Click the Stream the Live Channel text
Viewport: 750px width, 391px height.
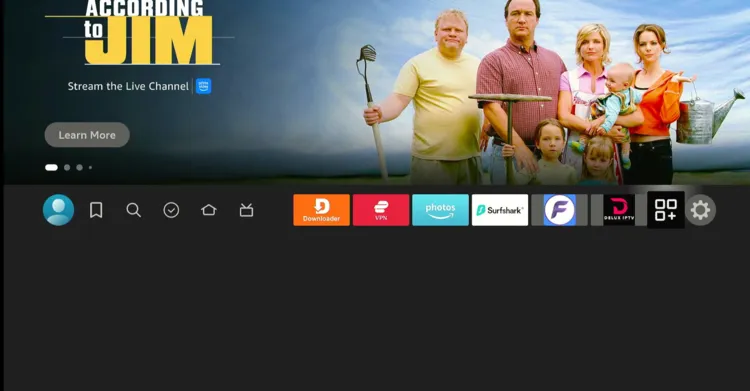[x=128, y=86]
